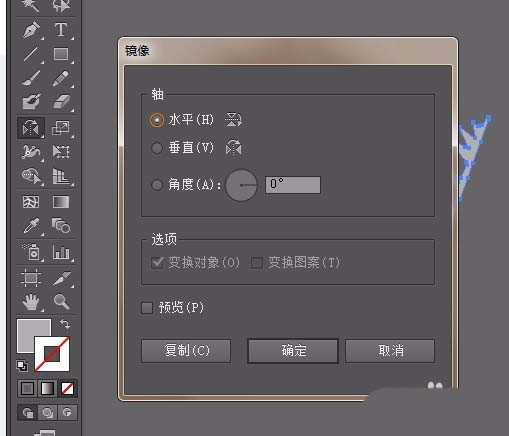Image resolution: width=509 pixels, height=436 pixels.
Task: Enable 预览(P) checkbox
Action: pyautogui.click(x=147, y=308)
